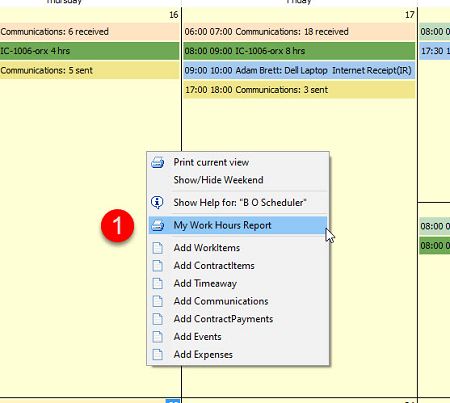The height and width of the screenshot is (403, 450).
Task: Select Friday's Communications: 3 sent entry
Action: [299, 90]
